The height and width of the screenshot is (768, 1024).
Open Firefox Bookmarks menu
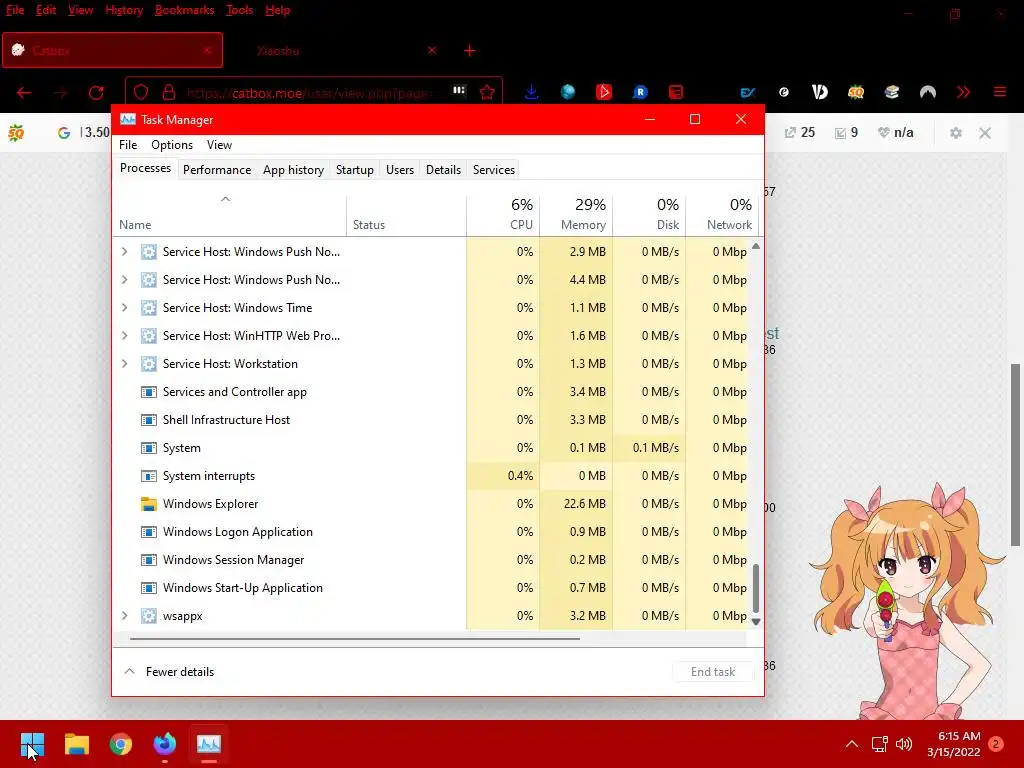click(x=184, y=10)
